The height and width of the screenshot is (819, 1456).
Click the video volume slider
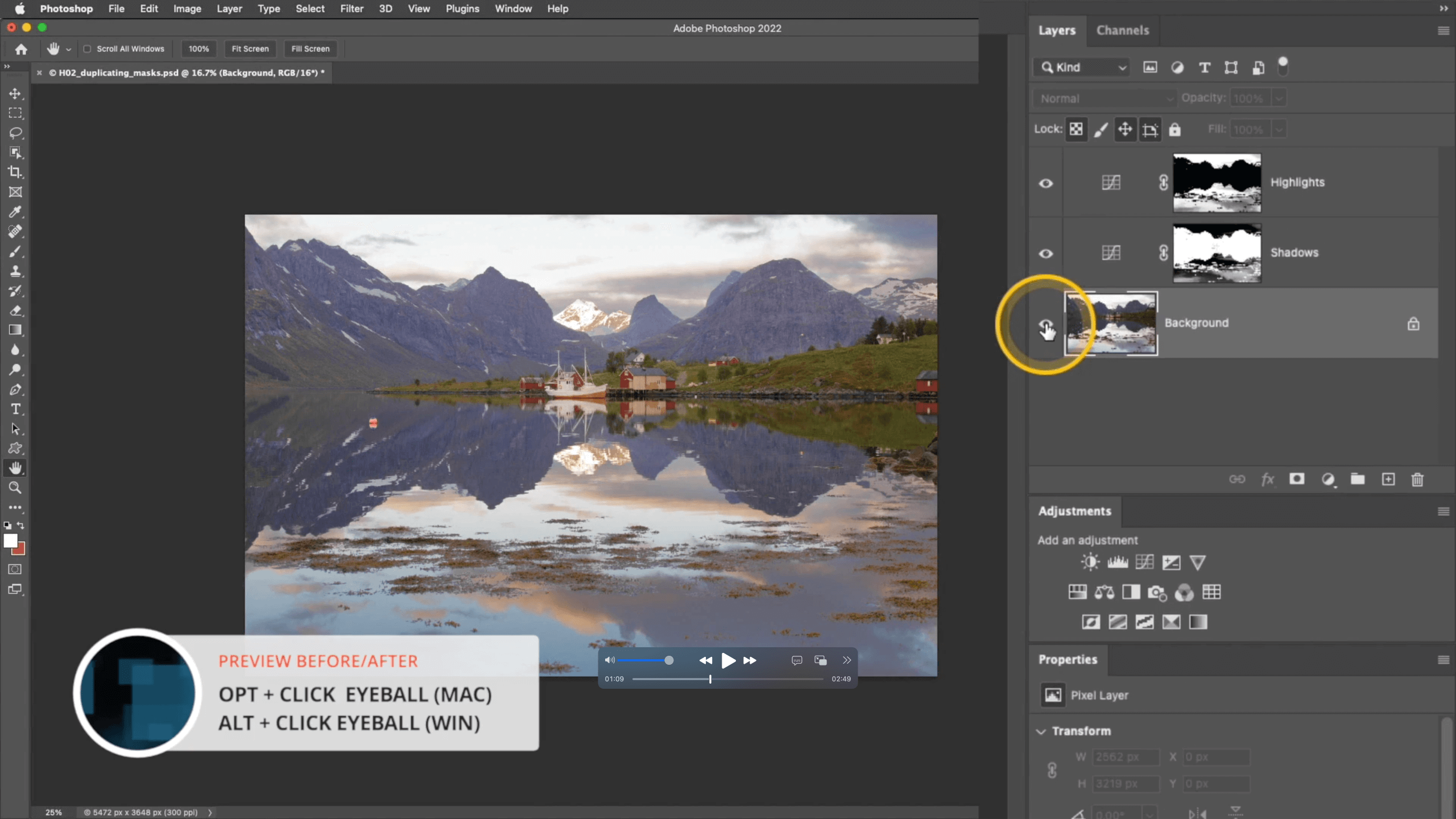[x=644, y=660]
